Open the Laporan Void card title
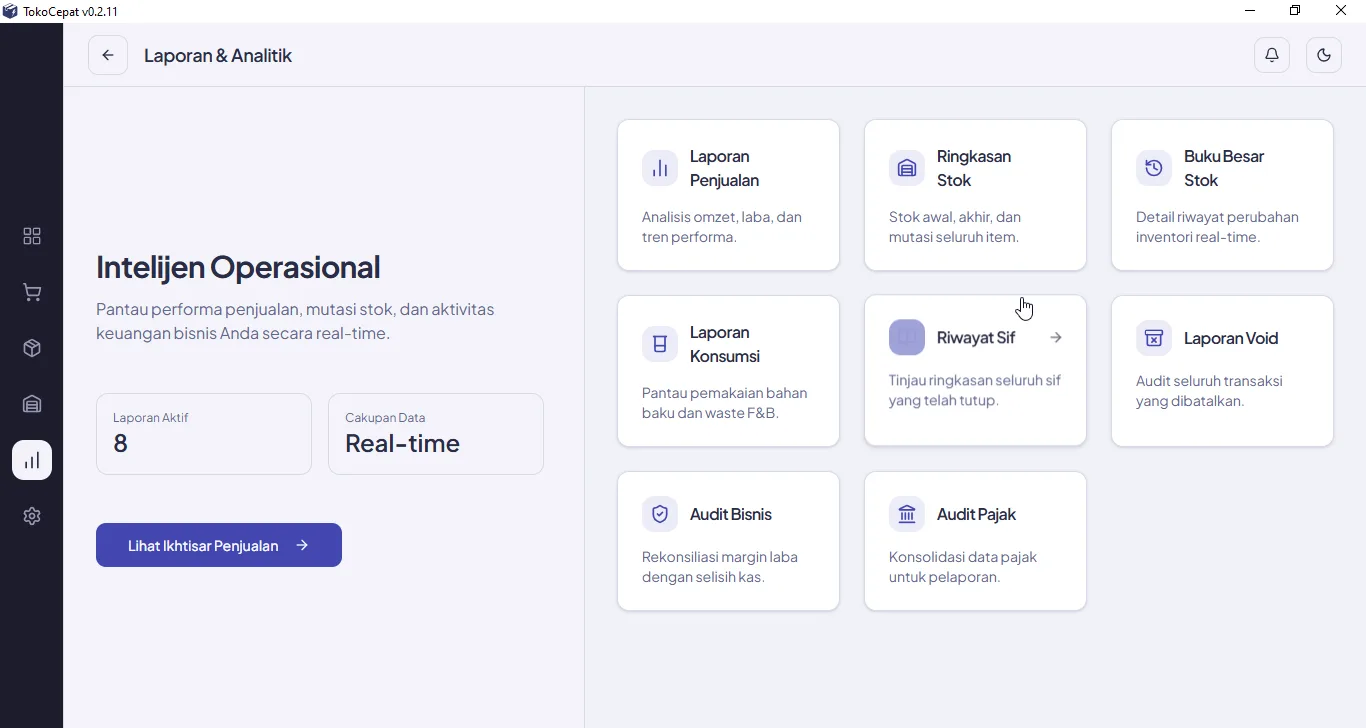Viewport: 1366px width, 728px height. (x=1231, y=338)
